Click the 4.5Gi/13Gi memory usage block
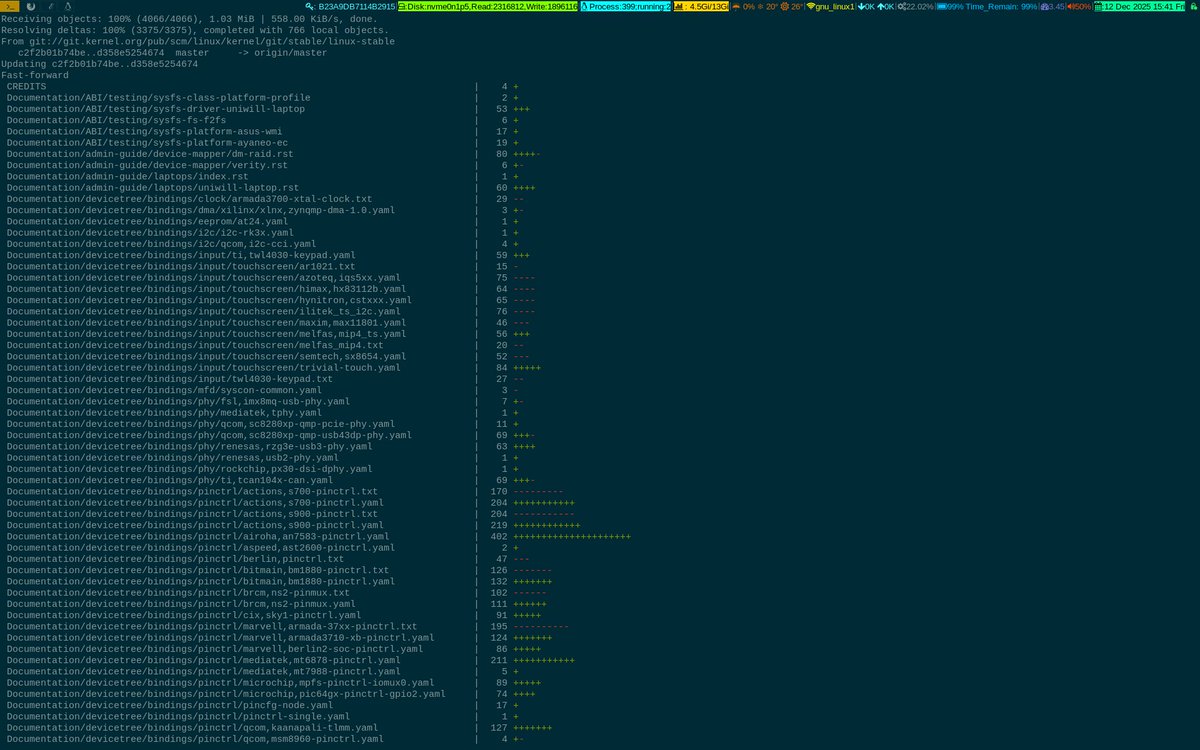The image size is (1200, 750). click(701, 6)
